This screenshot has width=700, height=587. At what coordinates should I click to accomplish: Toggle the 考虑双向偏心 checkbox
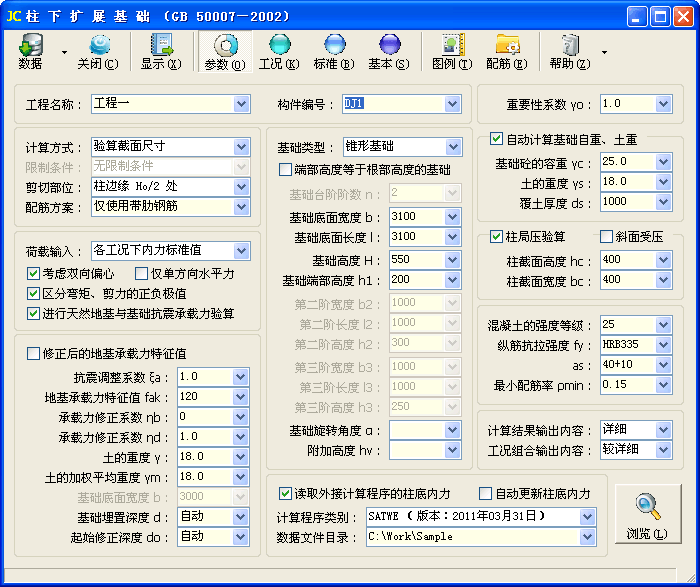pos(34,274)
